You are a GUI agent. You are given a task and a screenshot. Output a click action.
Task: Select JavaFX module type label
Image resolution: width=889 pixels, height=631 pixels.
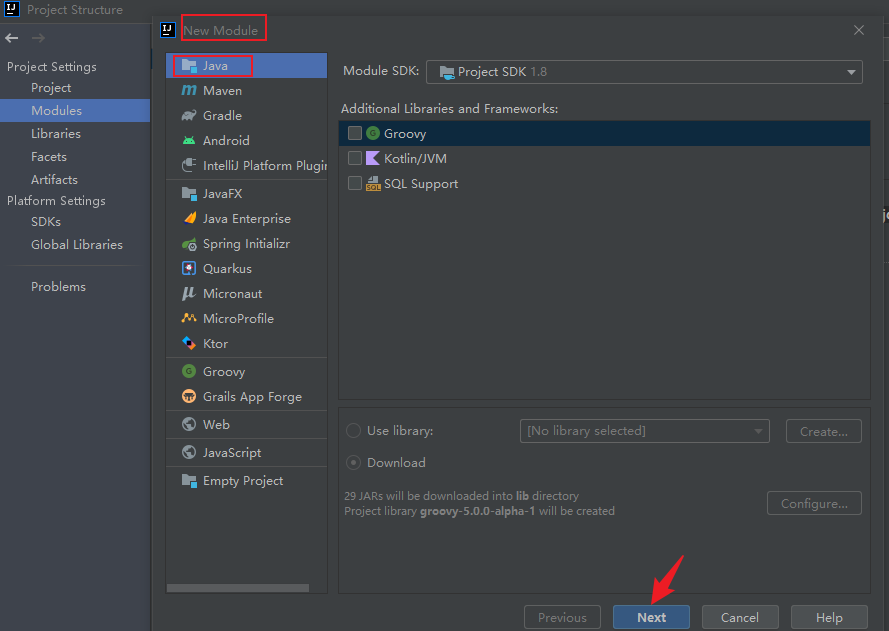[x=223, y=194]
